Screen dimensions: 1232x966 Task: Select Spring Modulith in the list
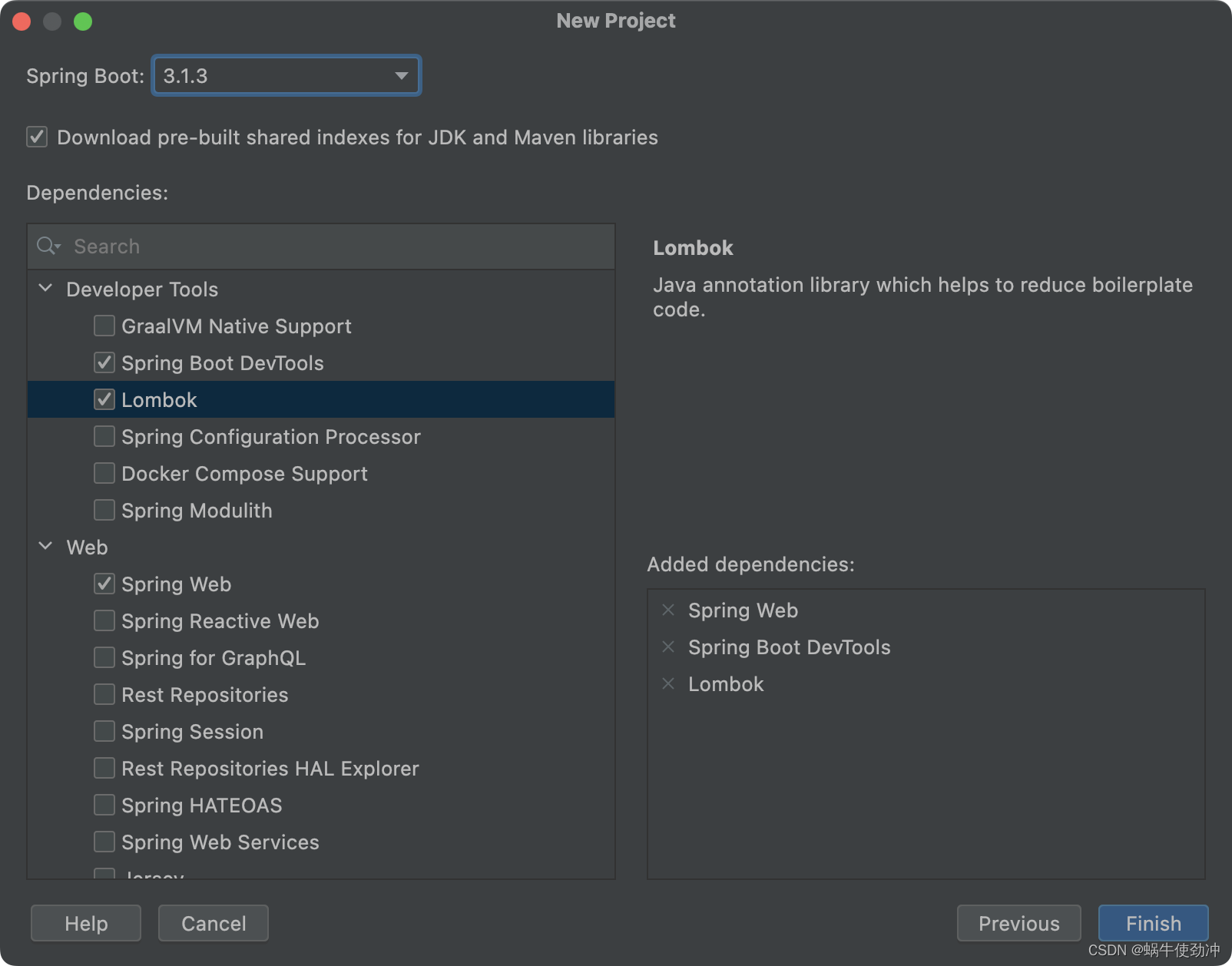[197, 511]
